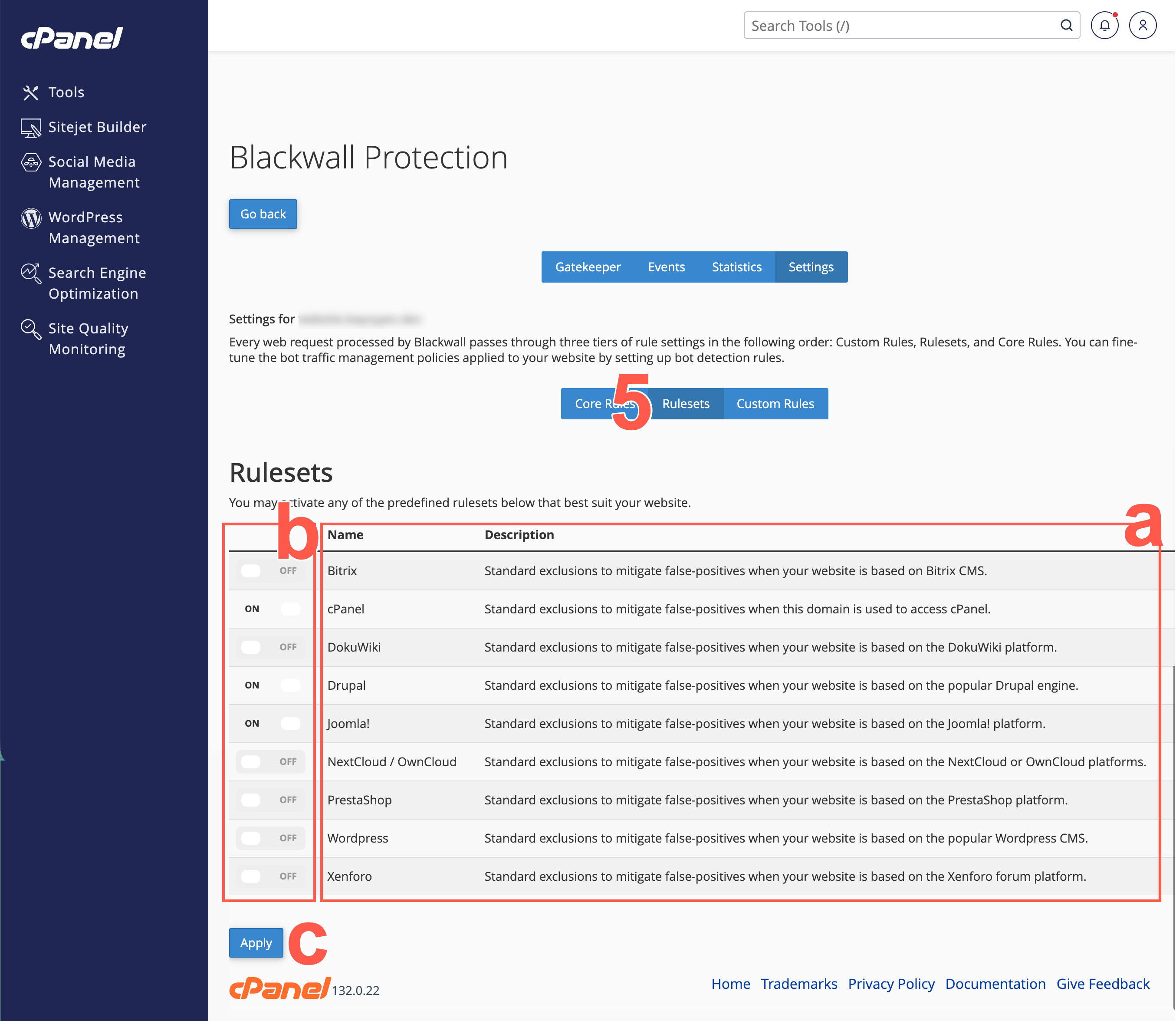Enable the Xenforo ruleset toggle

coord(270,876)
